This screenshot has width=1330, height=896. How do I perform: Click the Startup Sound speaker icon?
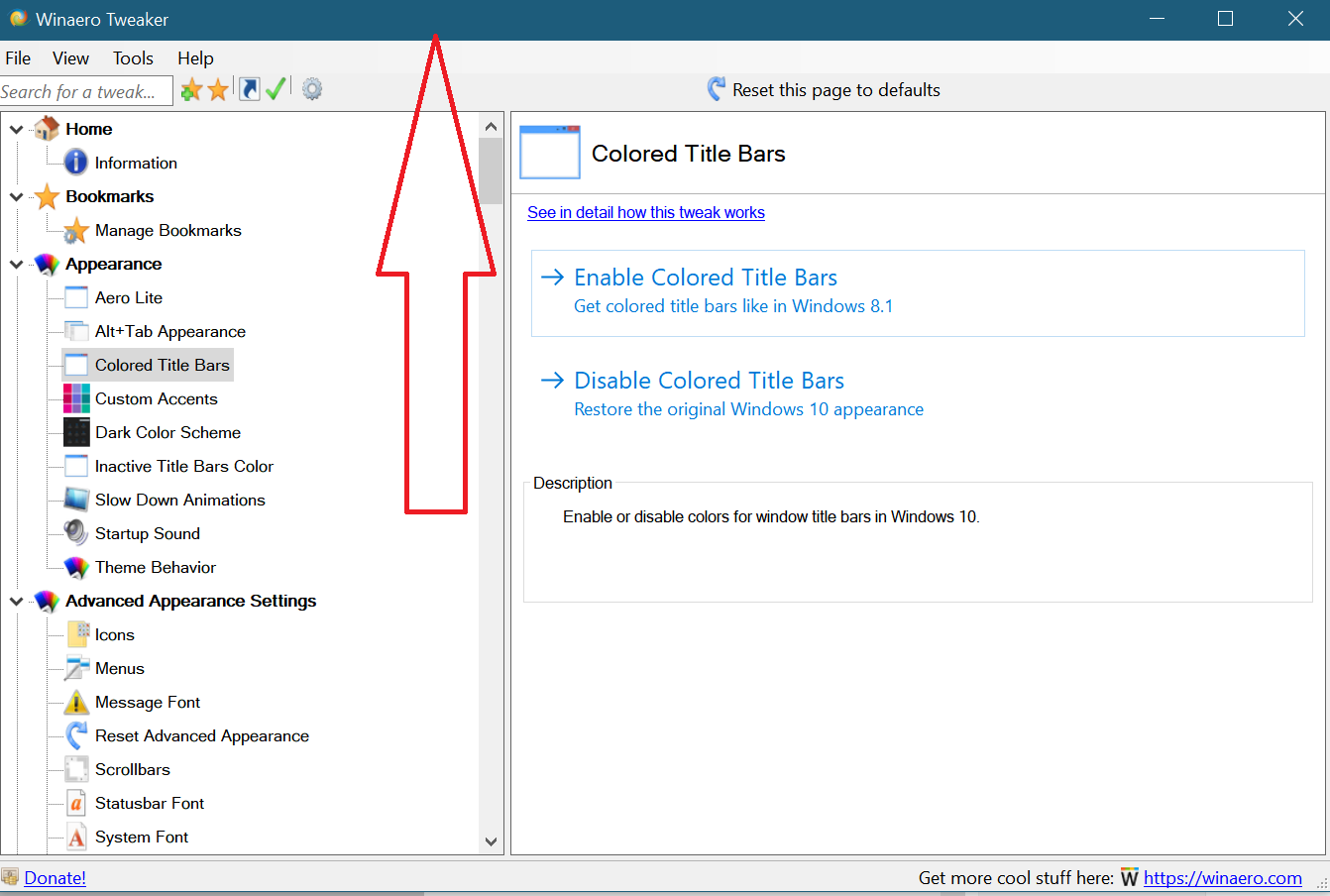[76, 533]
